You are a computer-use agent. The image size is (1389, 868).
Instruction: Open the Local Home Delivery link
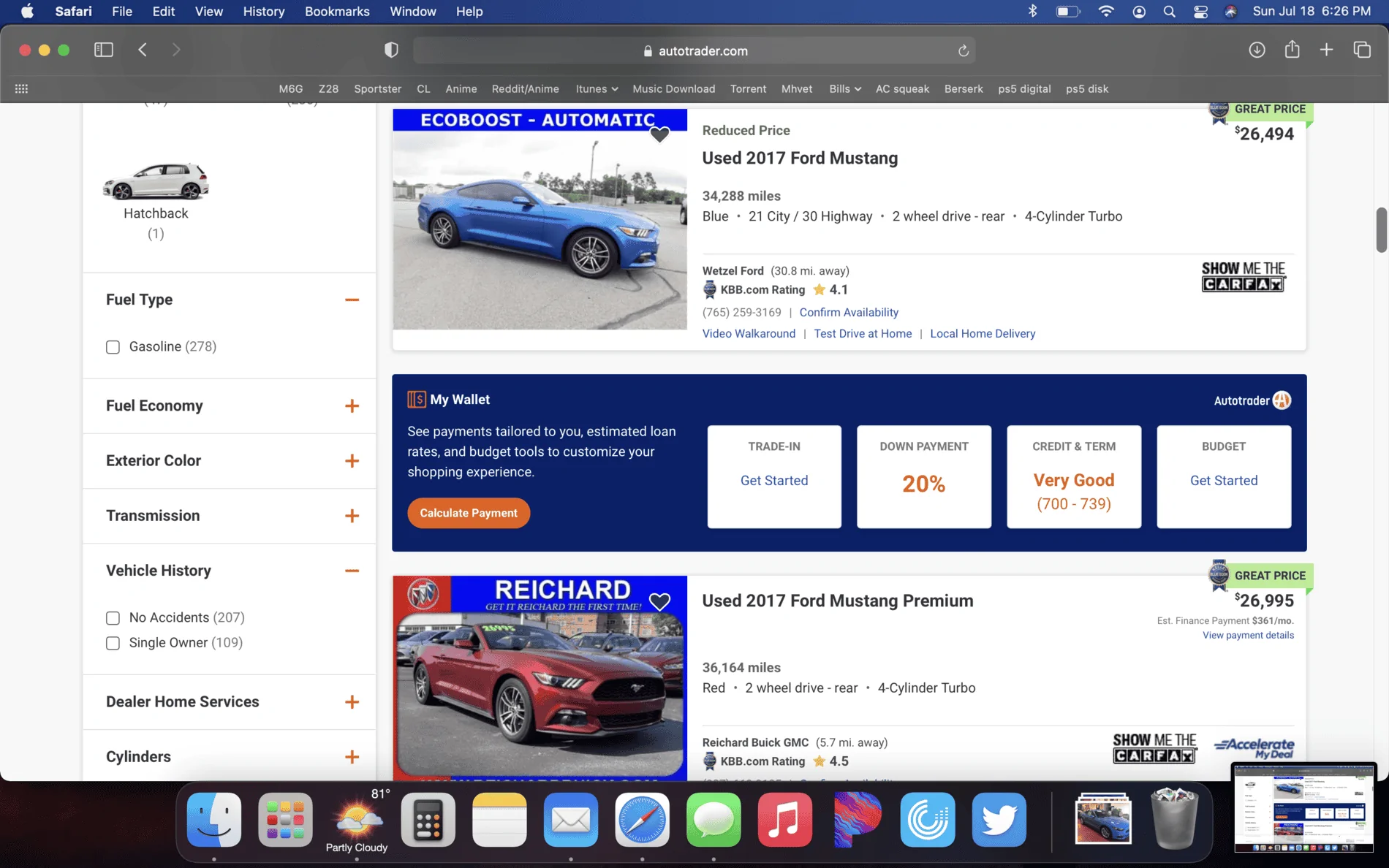[x=983, y=333]
